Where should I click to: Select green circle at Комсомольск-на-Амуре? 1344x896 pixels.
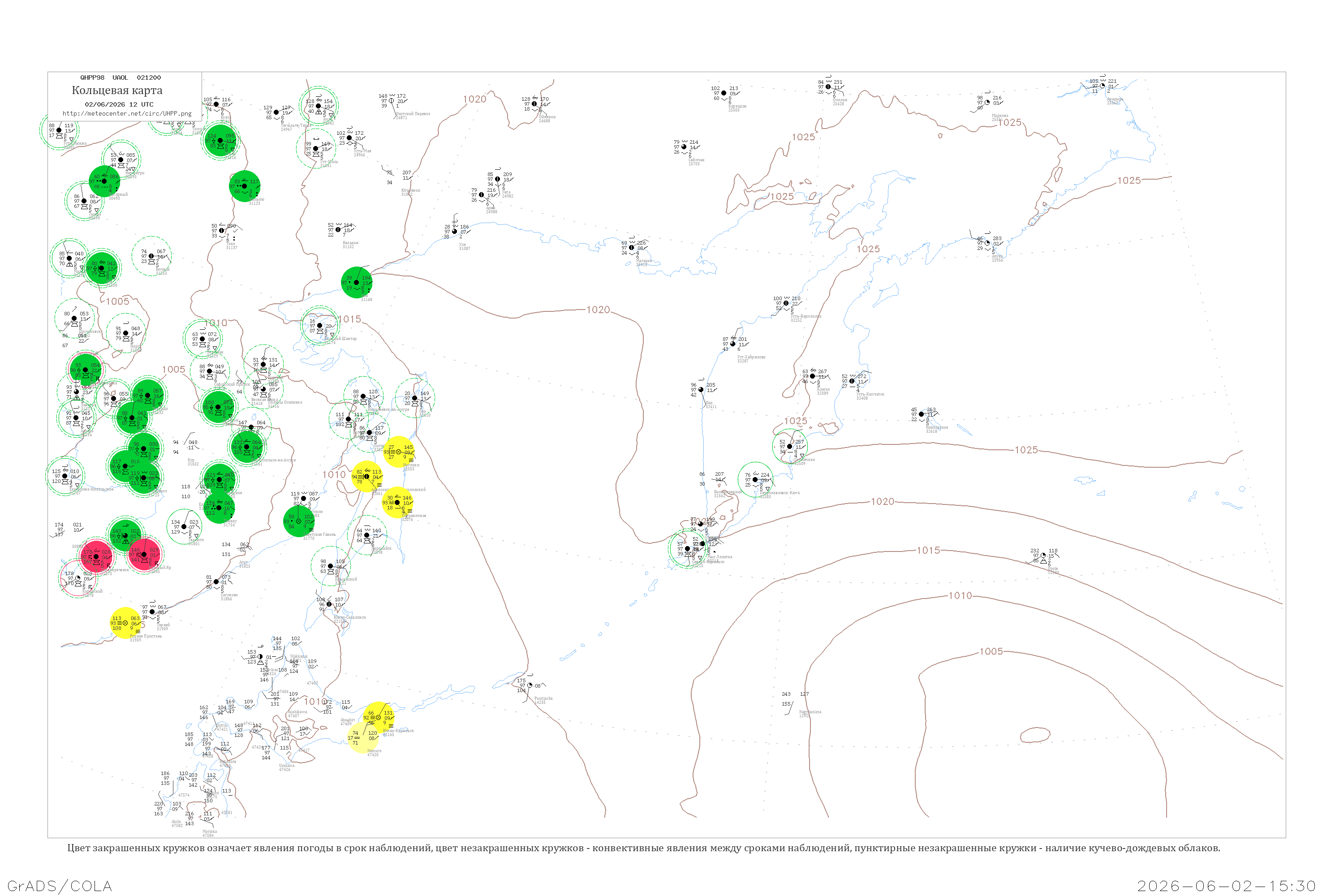pyautogui.click(x=247, y=447)
